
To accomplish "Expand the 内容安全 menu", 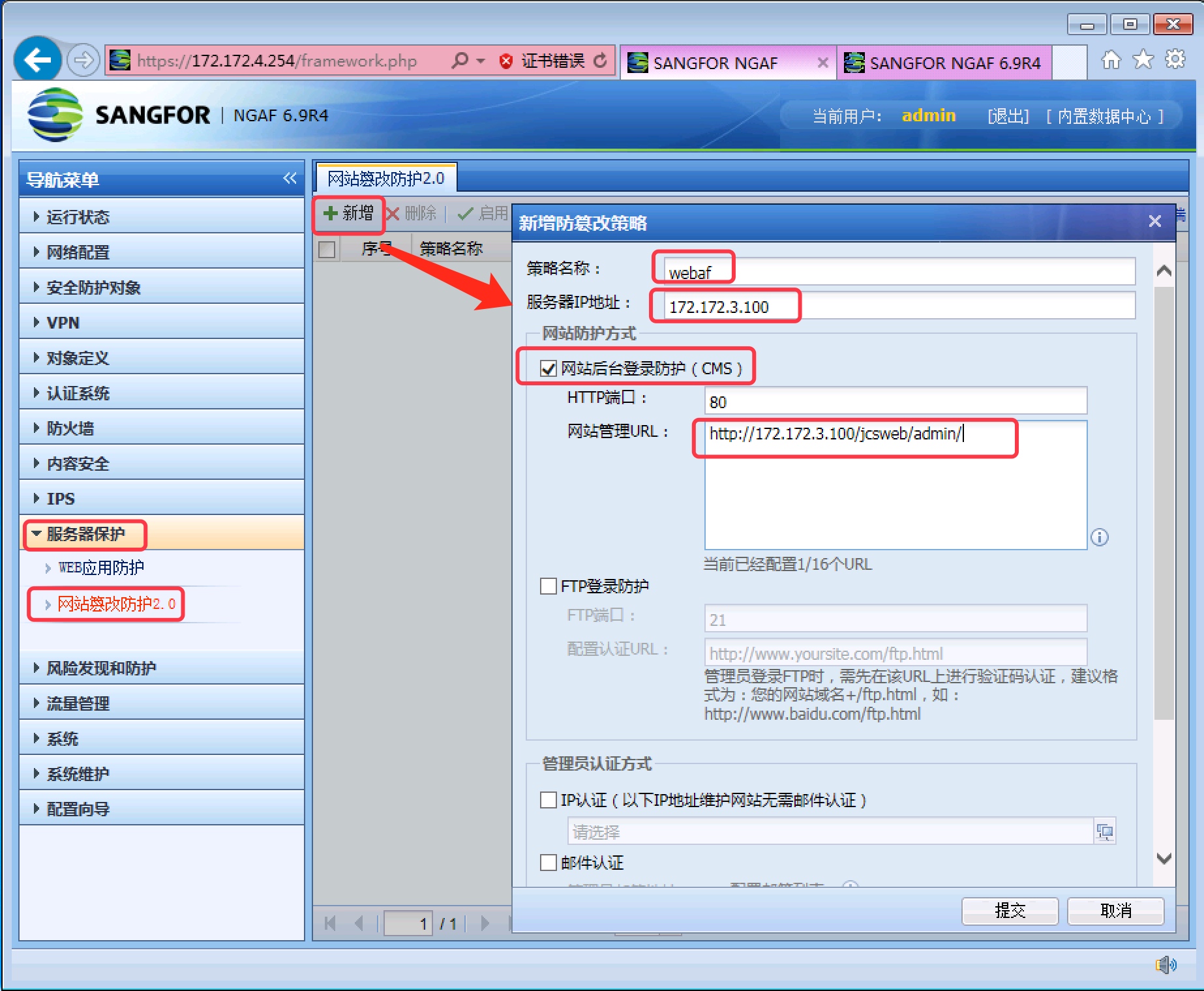I will coord(162,463).
